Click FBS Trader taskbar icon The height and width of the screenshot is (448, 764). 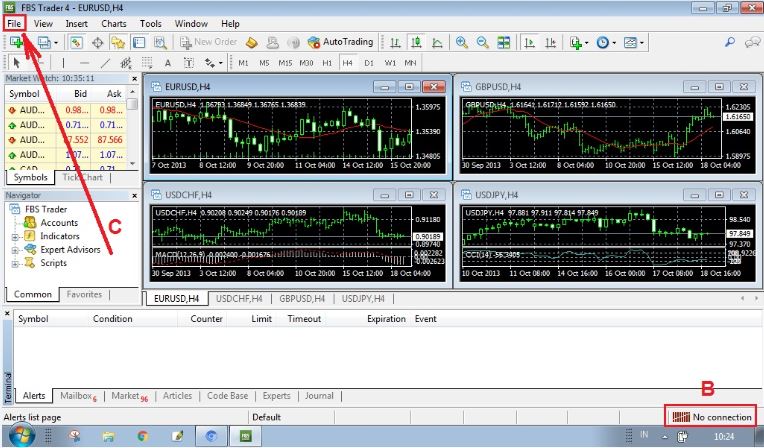[x=245, y=436]
